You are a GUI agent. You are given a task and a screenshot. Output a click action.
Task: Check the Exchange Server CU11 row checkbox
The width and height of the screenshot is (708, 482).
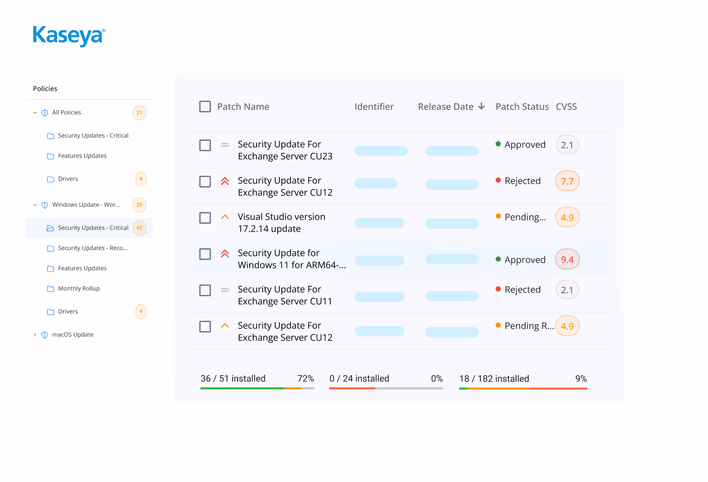click(205, 290)
